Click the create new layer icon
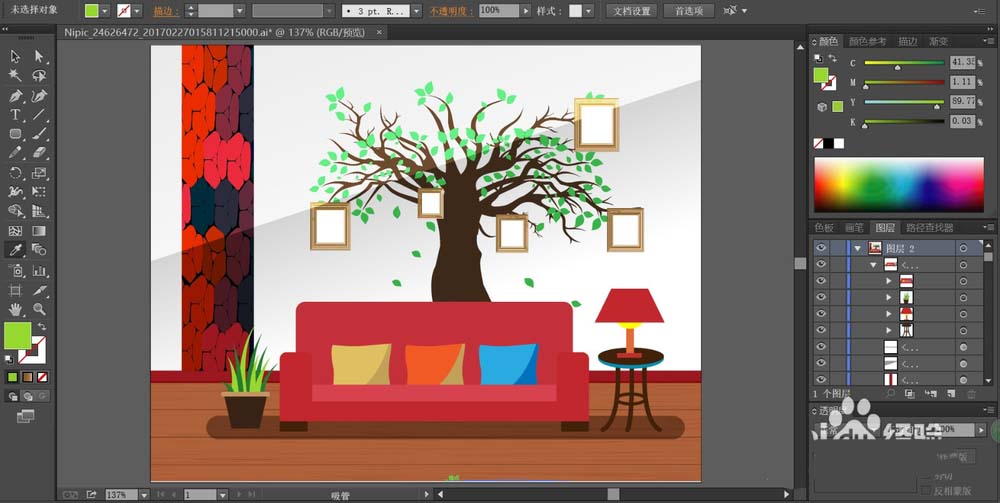Screen dimensions: 1000x503 951,395
